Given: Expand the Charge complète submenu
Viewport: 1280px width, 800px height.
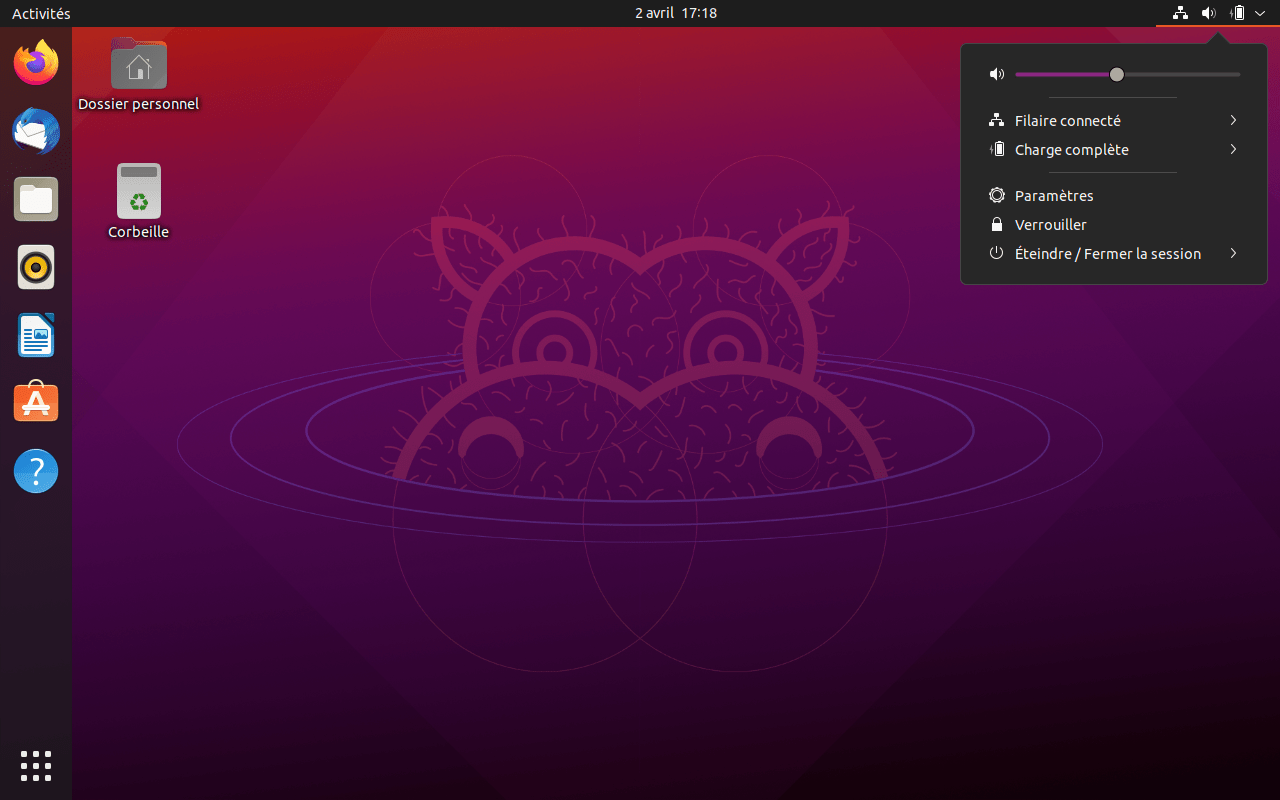Looking at the screenshot, I should [1113, 150].
